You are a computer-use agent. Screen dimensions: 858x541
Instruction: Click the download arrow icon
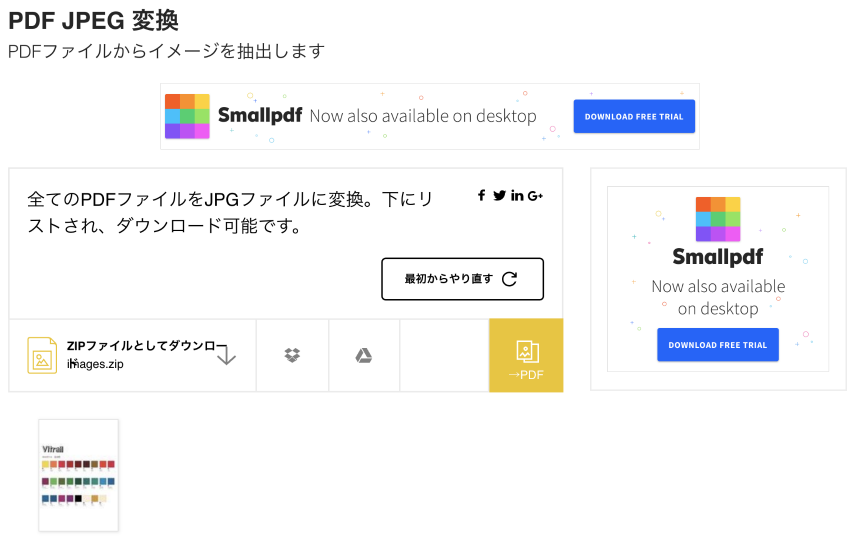click(227, 355)
